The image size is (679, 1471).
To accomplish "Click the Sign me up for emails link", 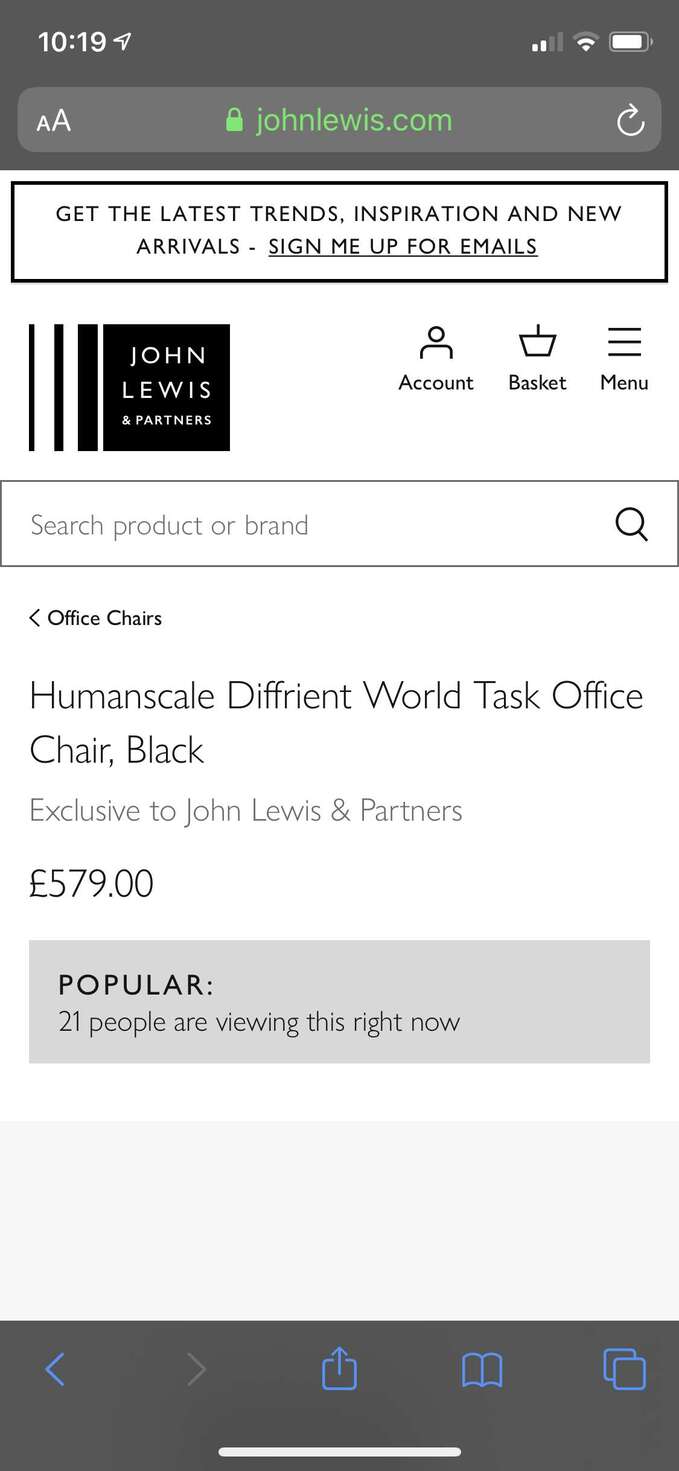I will pyautogui.click(x=403, y=247).
